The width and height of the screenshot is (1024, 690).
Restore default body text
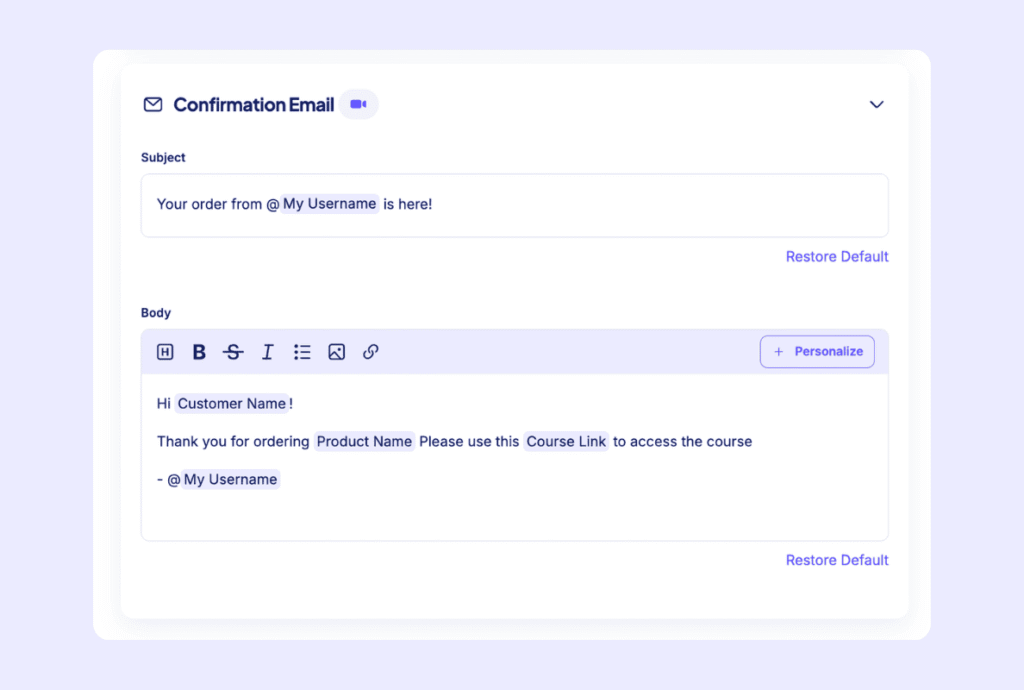[837, 560]
